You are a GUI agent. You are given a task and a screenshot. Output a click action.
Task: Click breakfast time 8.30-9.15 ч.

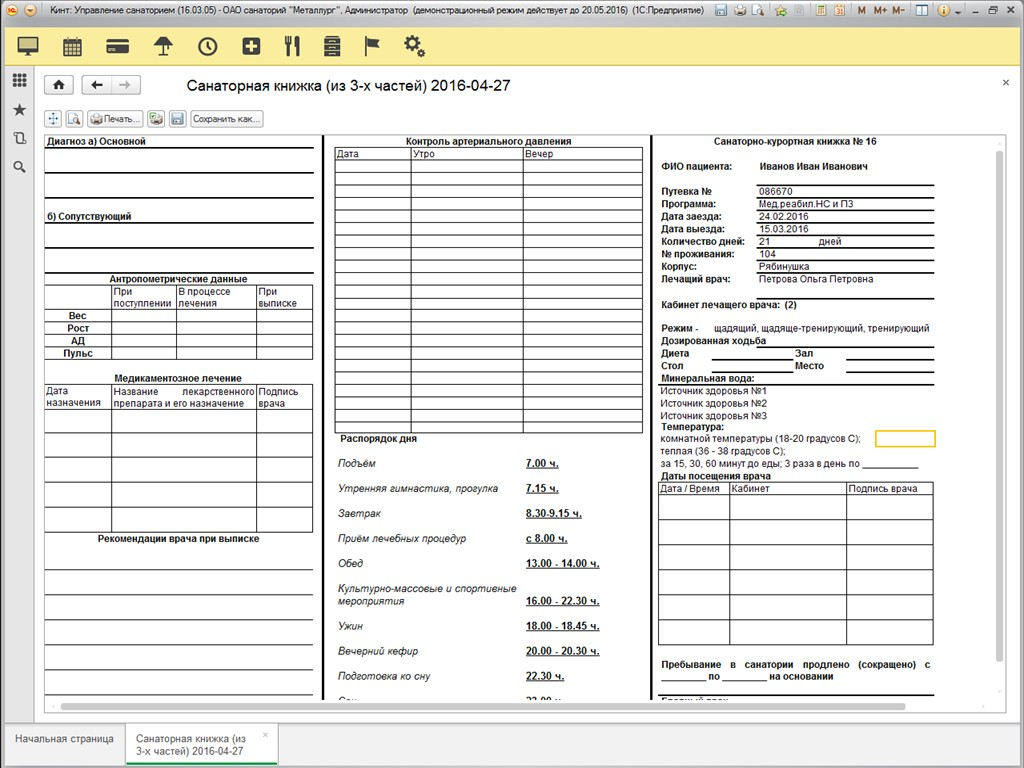pos(553,513)
